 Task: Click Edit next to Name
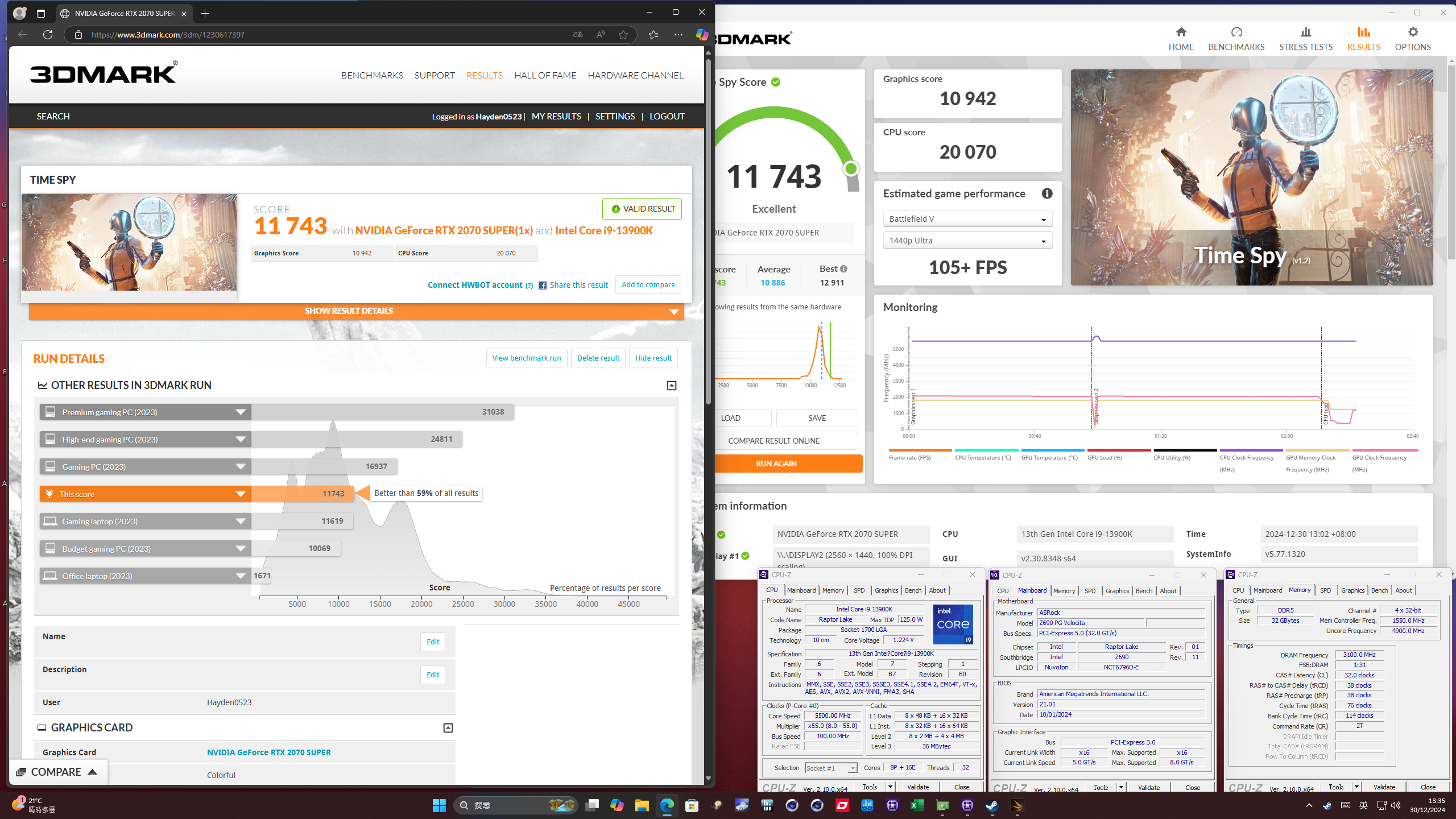click(x=433, y=642)
